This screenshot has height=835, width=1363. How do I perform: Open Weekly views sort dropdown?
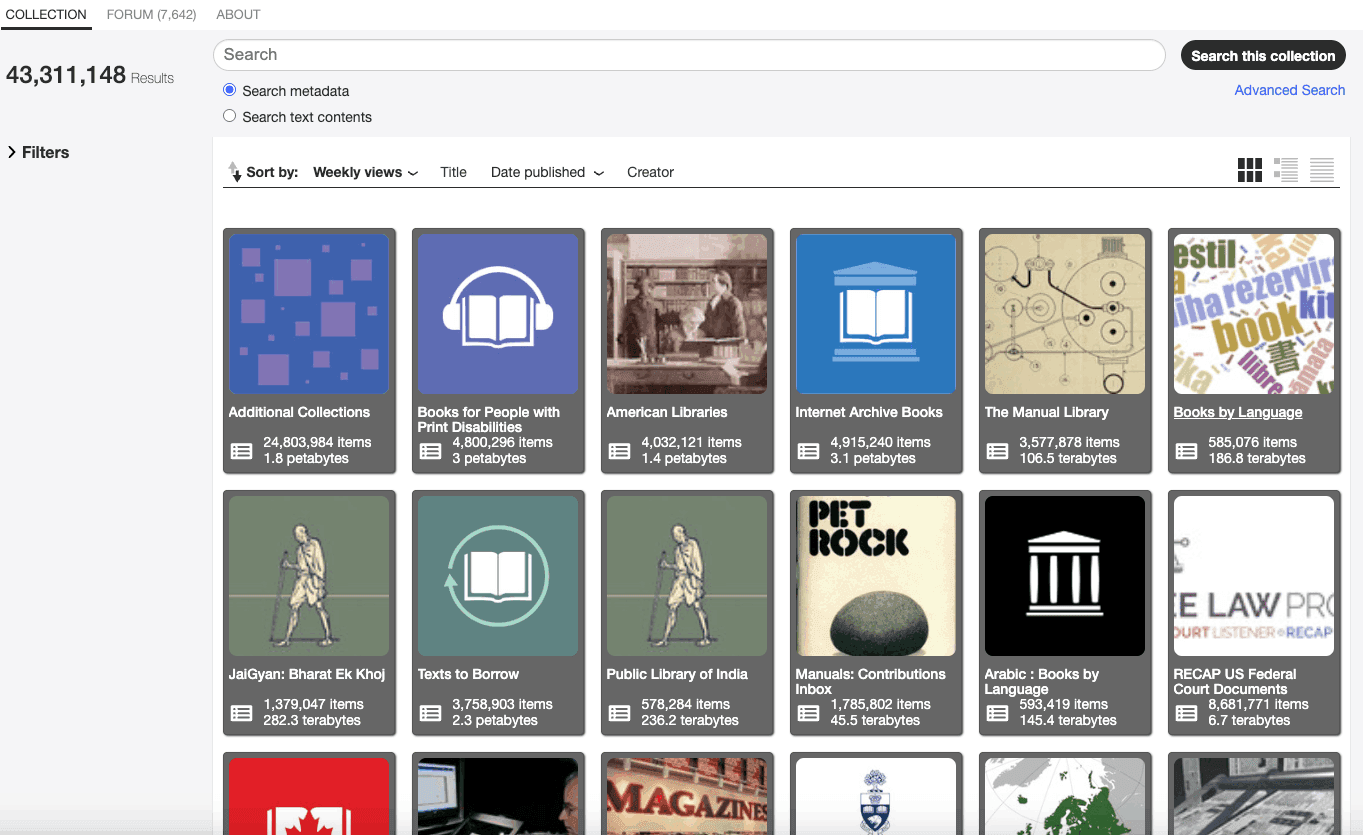(365, 172)
